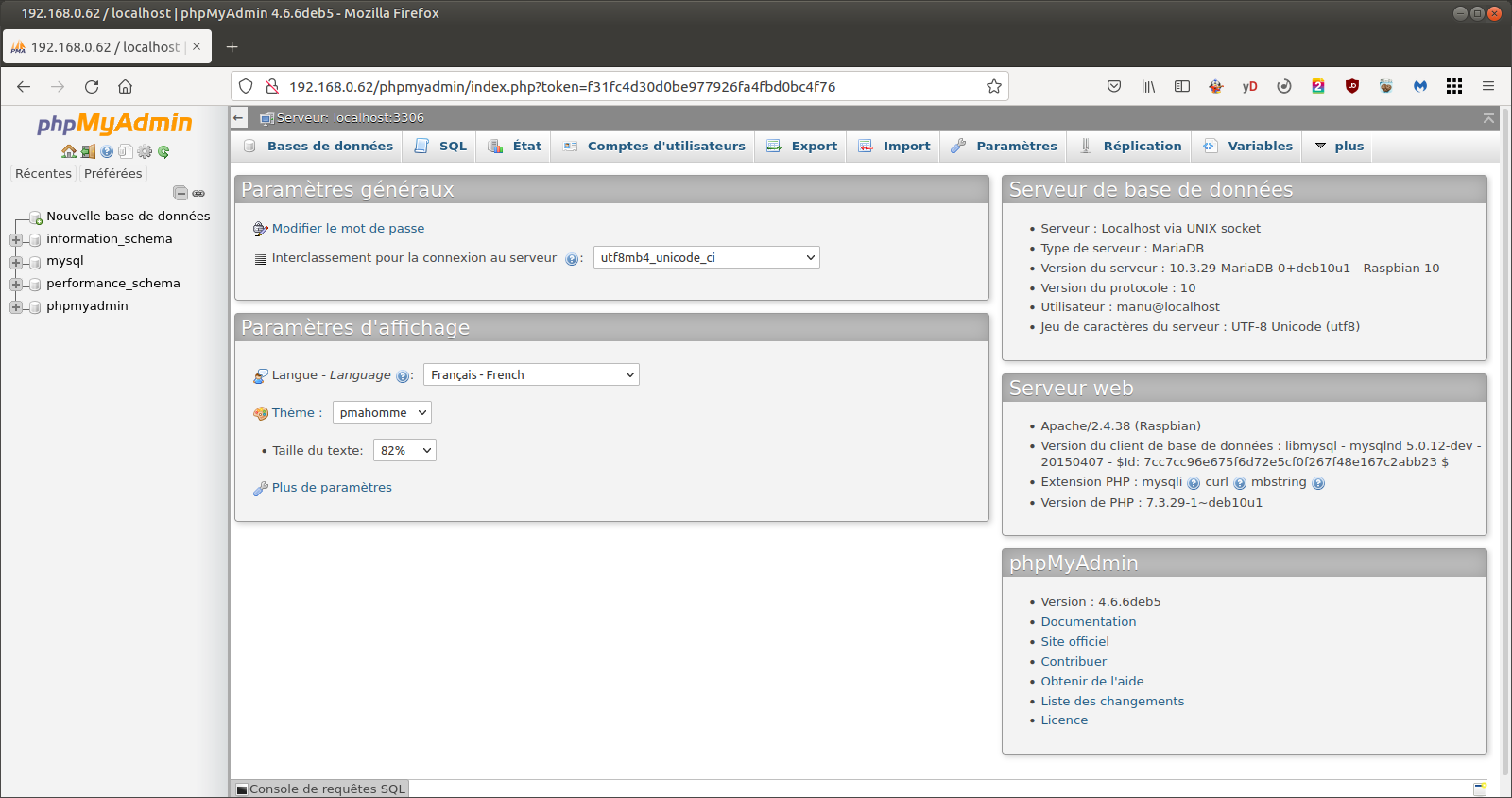The image size is (1512, 798).
Task: Open a new browser tab with plus
Action: click(232, 46)
